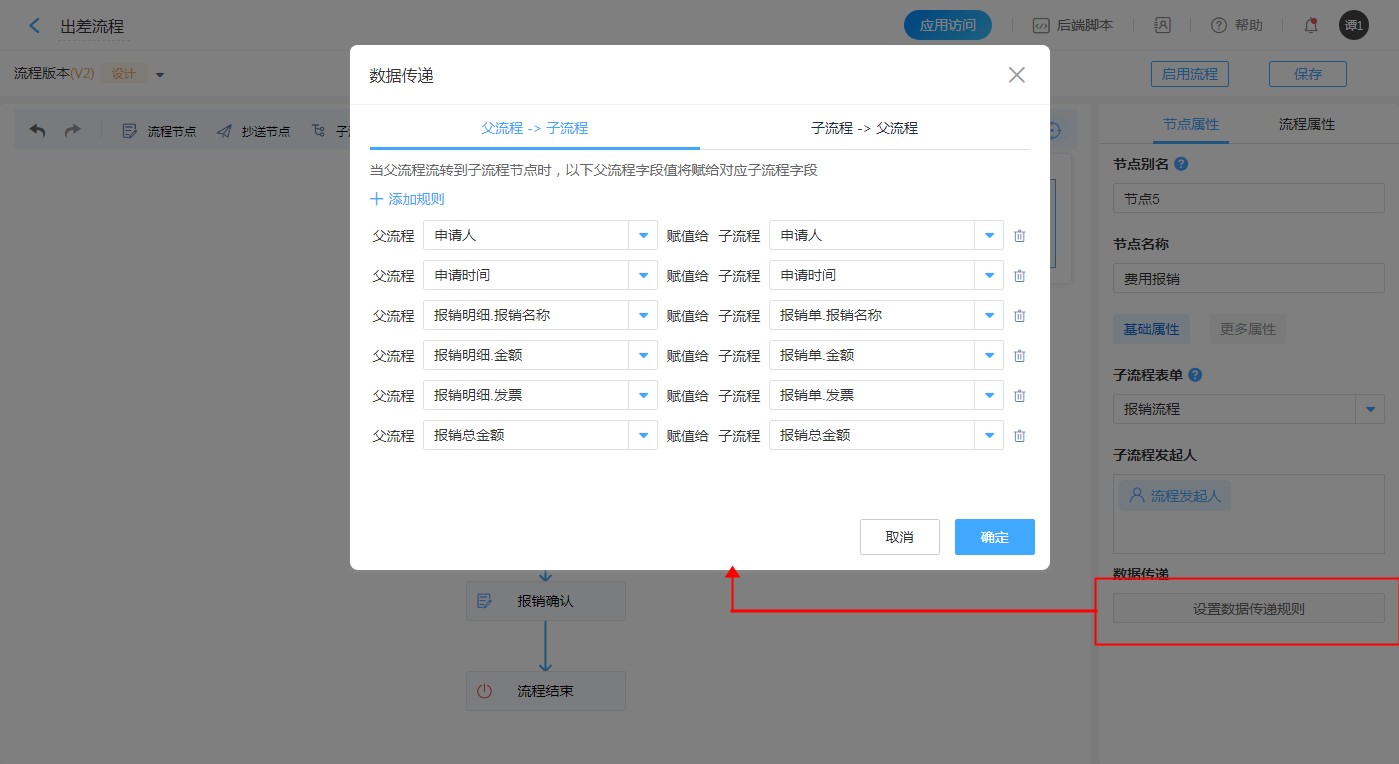Image resolution: width=1399 pixels, height=764 pixels.
Task: Open child field dropdown 报销单.发票
Action: tap(989, 396)
